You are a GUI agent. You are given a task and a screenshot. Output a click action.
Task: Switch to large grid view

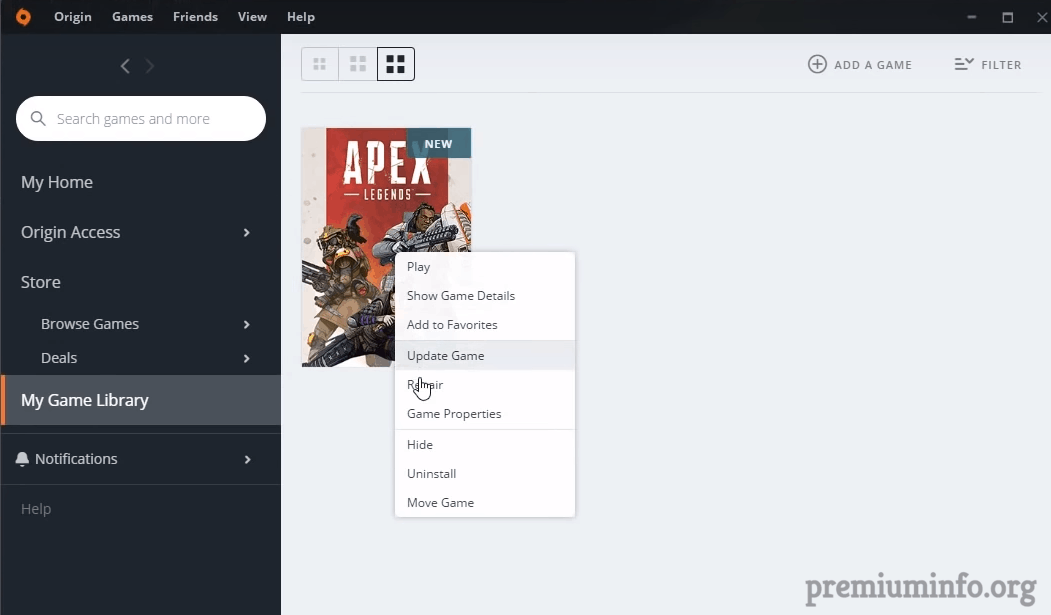[395, 64]
